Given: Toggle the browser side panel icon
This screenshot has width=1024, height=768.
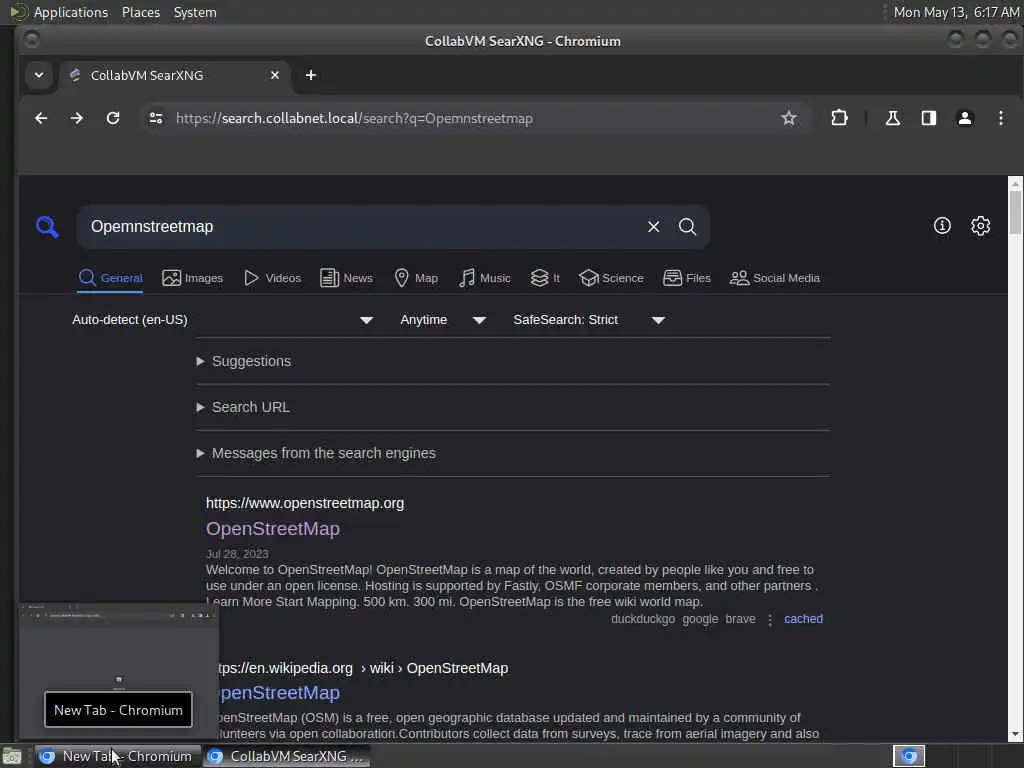Looking at the screenshot, I should (x=929, y=118).
